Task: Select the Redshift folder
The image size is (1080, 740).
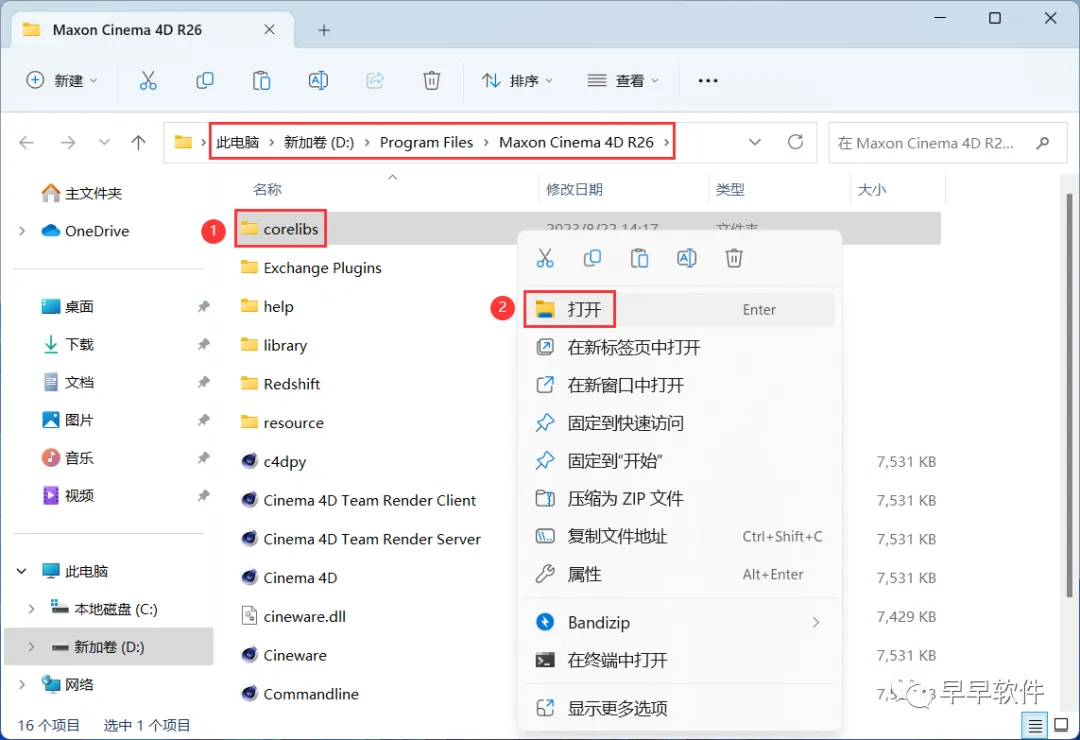Action: [280, 384]
